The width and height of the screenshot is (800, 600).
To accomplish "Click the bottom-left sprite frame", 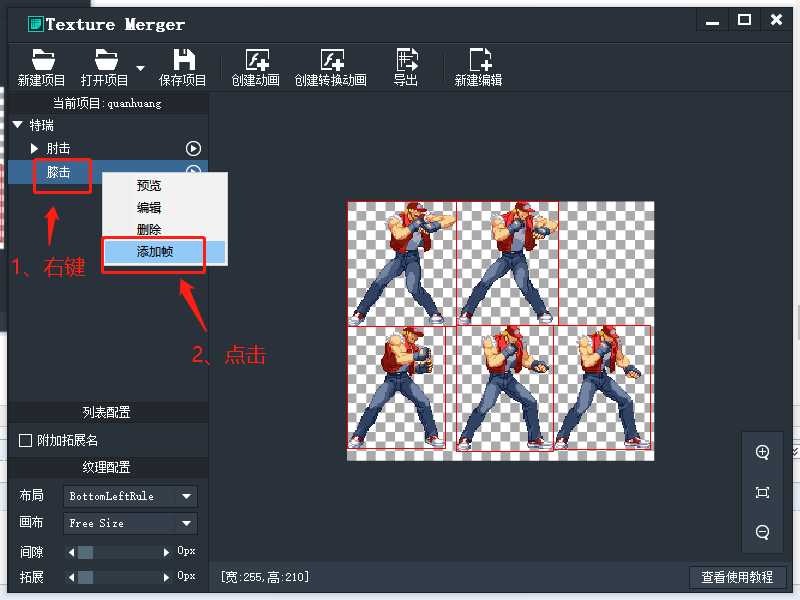I will [x=396, y=388].
